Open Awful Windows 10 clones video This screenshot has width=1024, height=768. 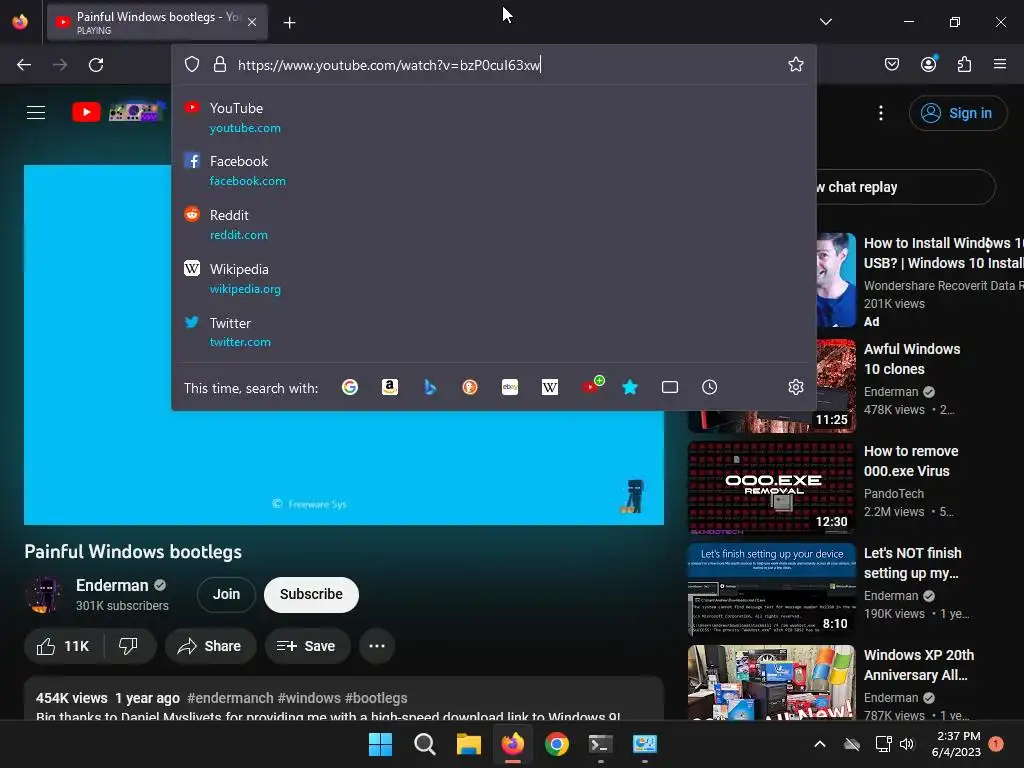tap(912, 359)
